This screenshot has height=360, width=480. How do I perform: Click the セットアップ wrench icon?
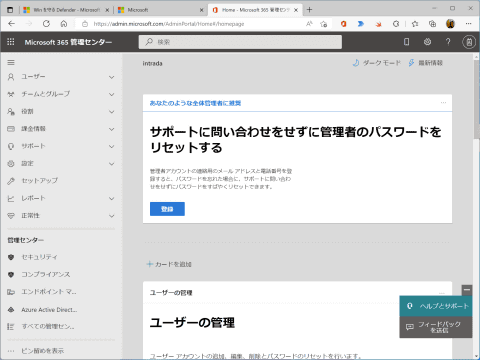click(x=11, y=181)
